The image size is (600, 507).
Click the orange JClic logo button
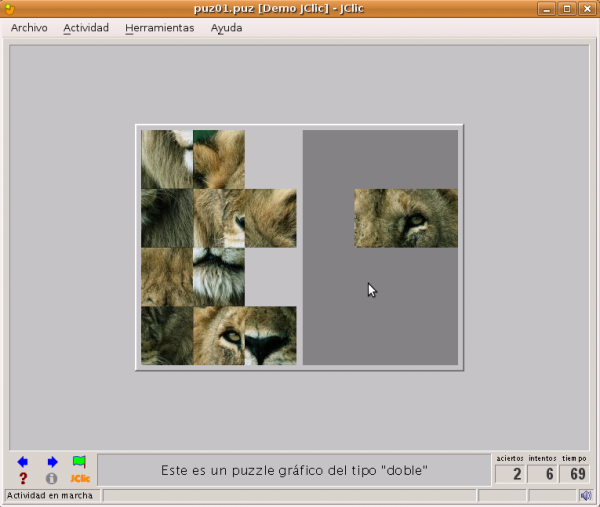coord(80,478)
